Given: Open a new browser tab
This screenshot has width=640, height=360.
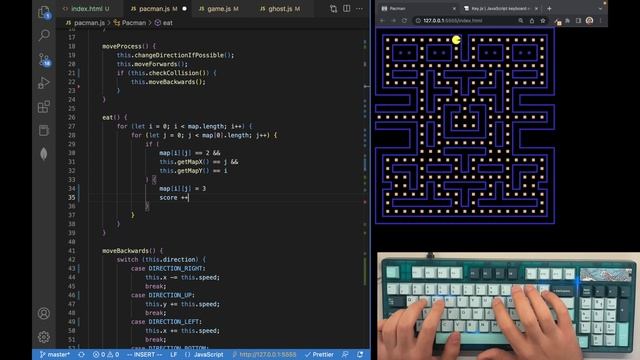Looking at the screenshot, I should (x=549, y=9).
